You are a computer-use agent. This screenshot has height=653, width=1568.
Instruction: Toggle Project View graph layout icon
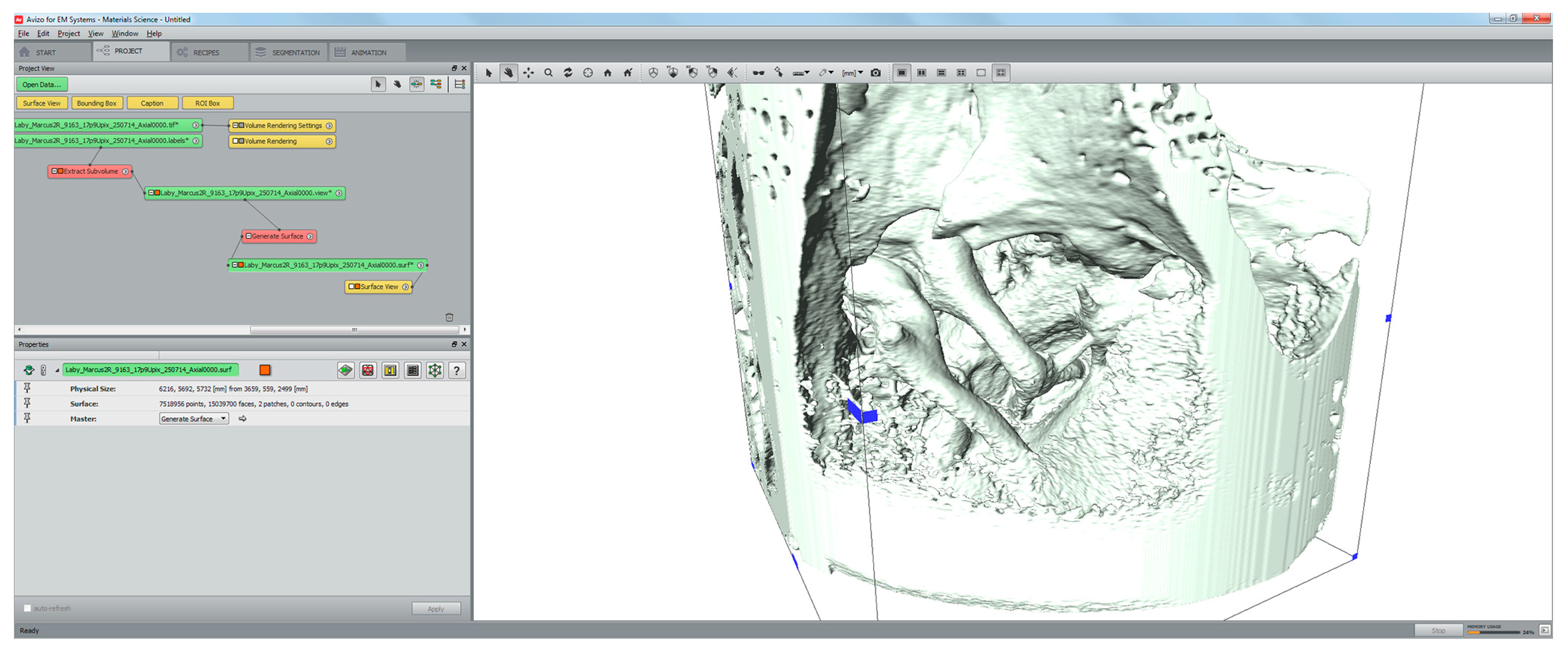[416, 85]
